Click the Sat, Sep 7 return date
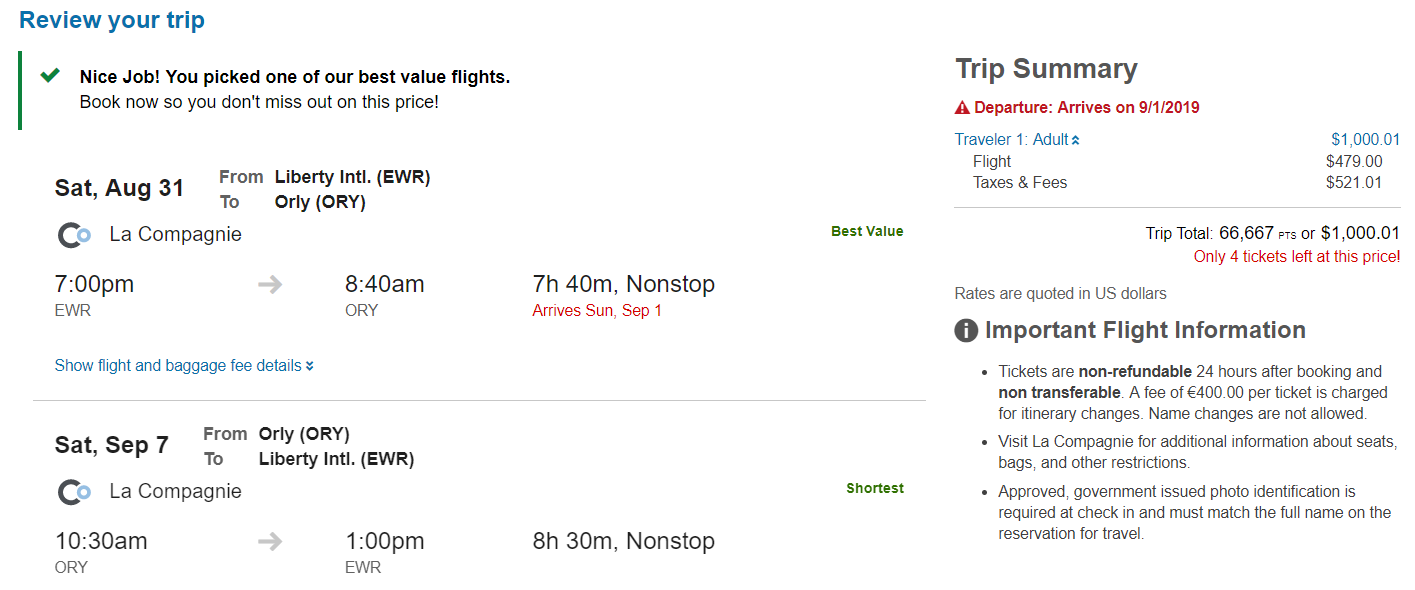The height and width of the screenshot is (590, 1415). (112, 445)
